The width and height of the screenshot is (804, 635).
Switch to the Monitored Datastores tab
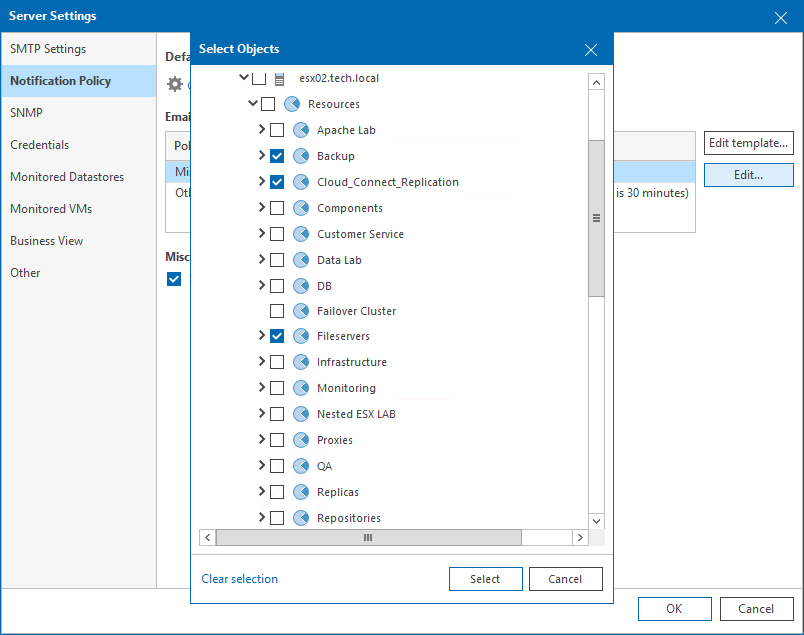pos(67,177)
